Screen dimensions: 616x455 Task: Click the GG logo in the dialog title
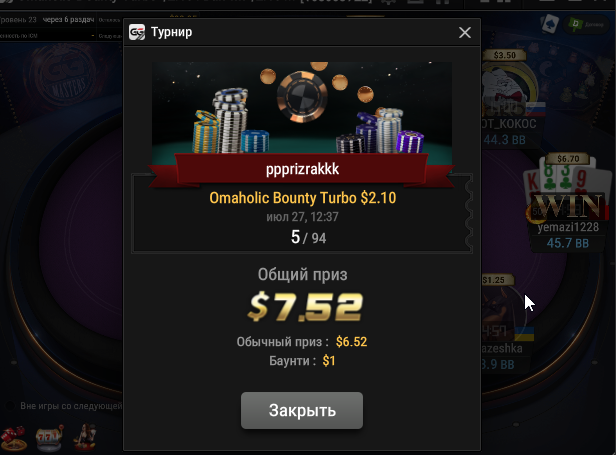point(137,32)
